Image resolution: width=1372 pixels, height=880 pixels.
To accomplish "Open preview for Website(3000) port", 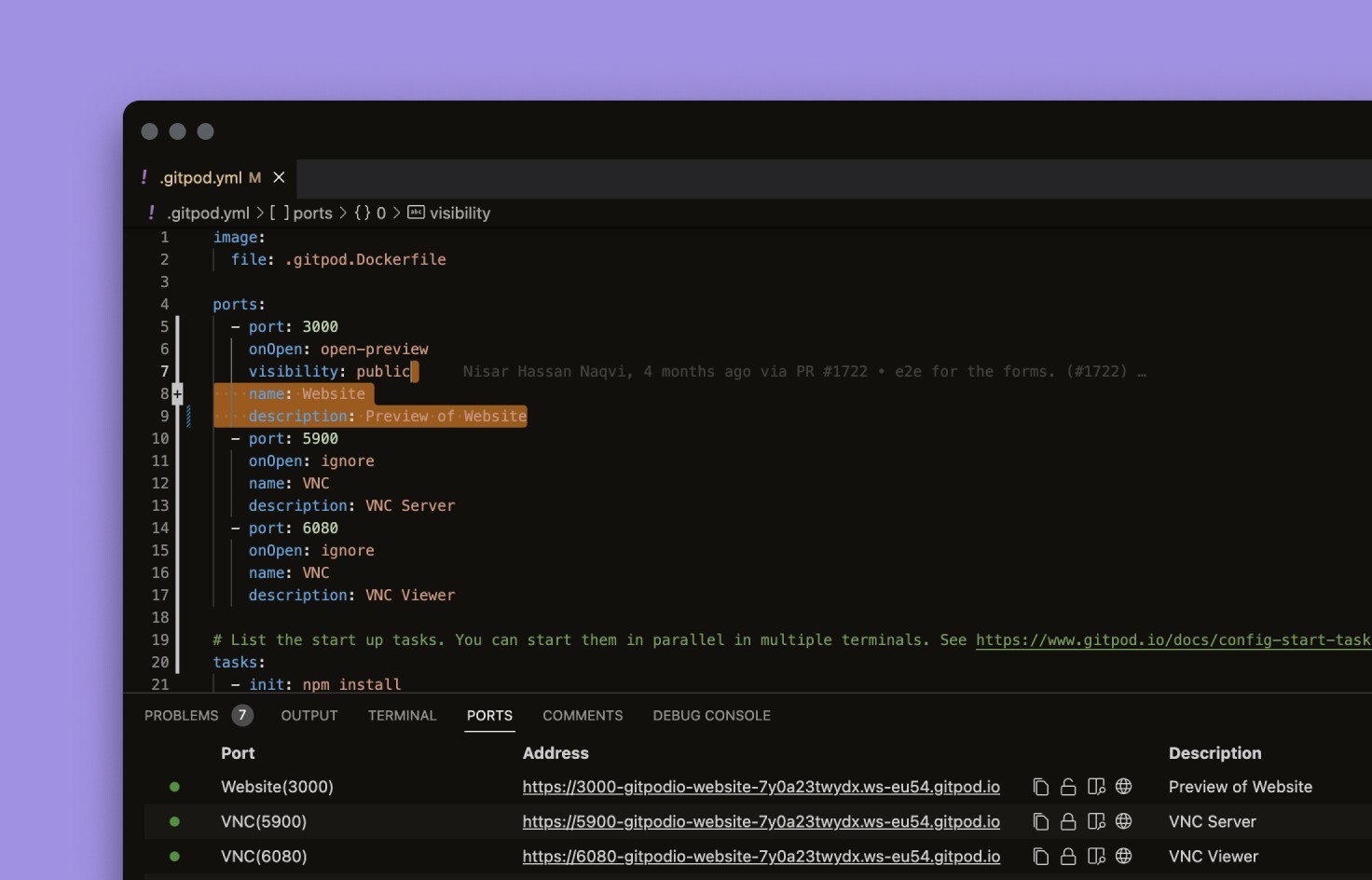I will coord(1096,787).
